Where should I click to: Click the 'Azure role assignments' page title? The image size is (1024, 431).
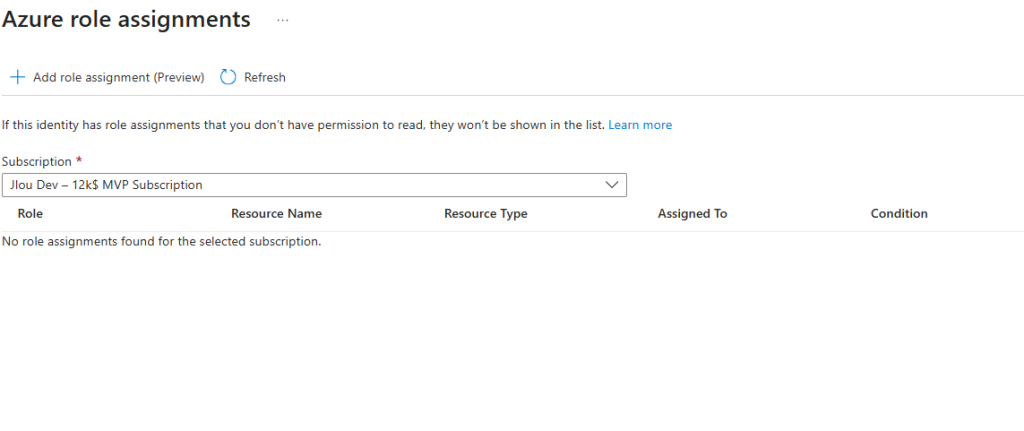pyautogui.click(x=127, y=19)
